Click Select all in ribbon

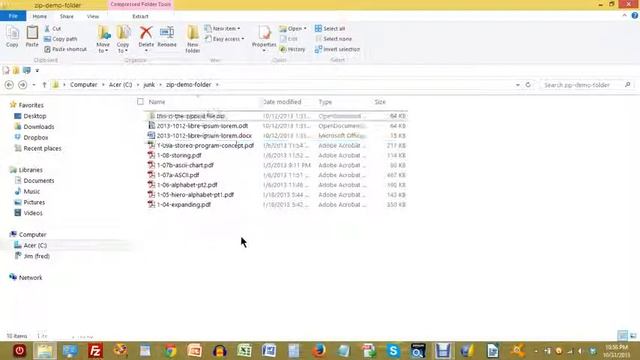330,29
